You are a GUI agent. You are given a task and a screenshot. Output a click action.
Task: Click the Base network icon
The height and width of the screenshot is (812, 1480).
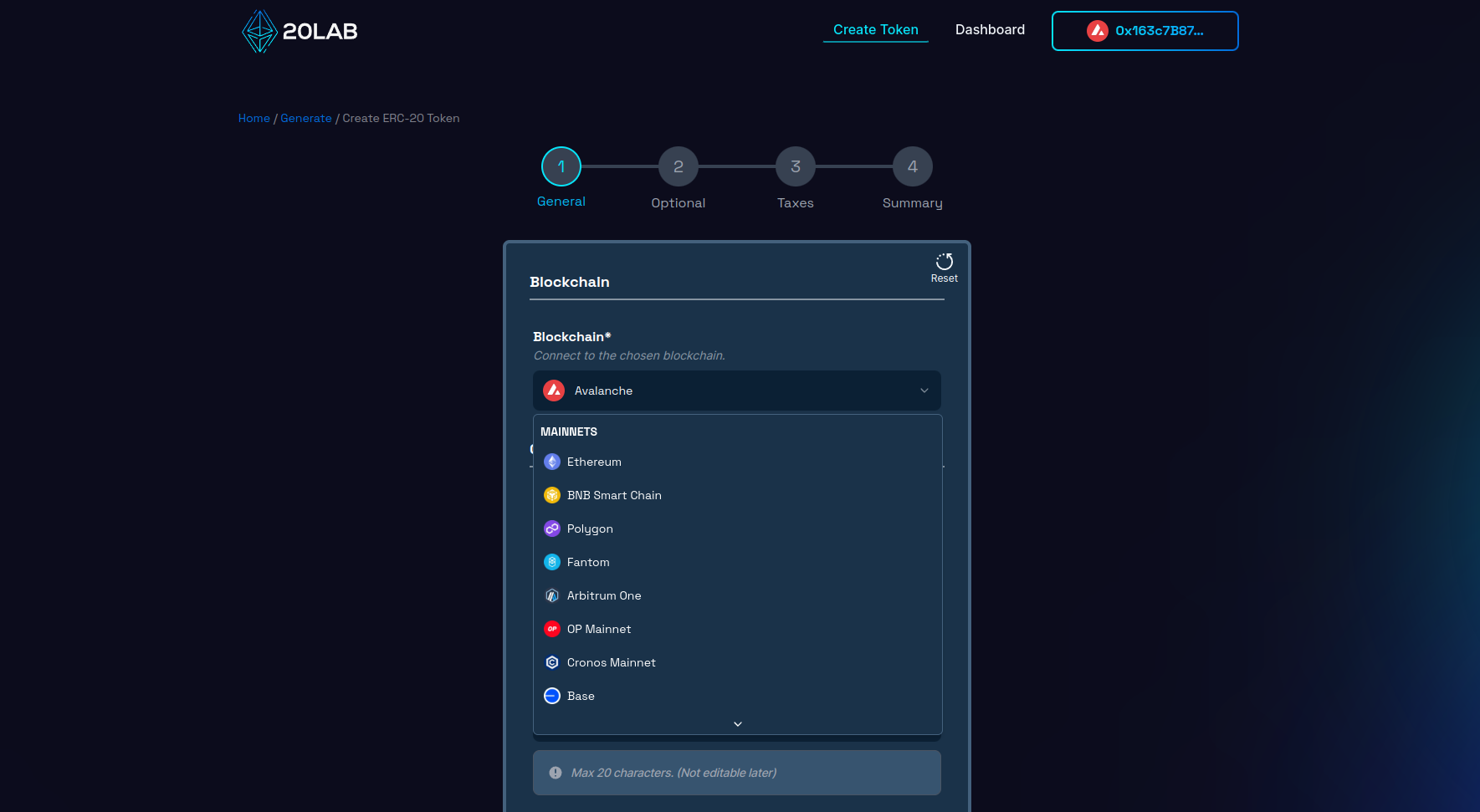[x=552, y=696]
